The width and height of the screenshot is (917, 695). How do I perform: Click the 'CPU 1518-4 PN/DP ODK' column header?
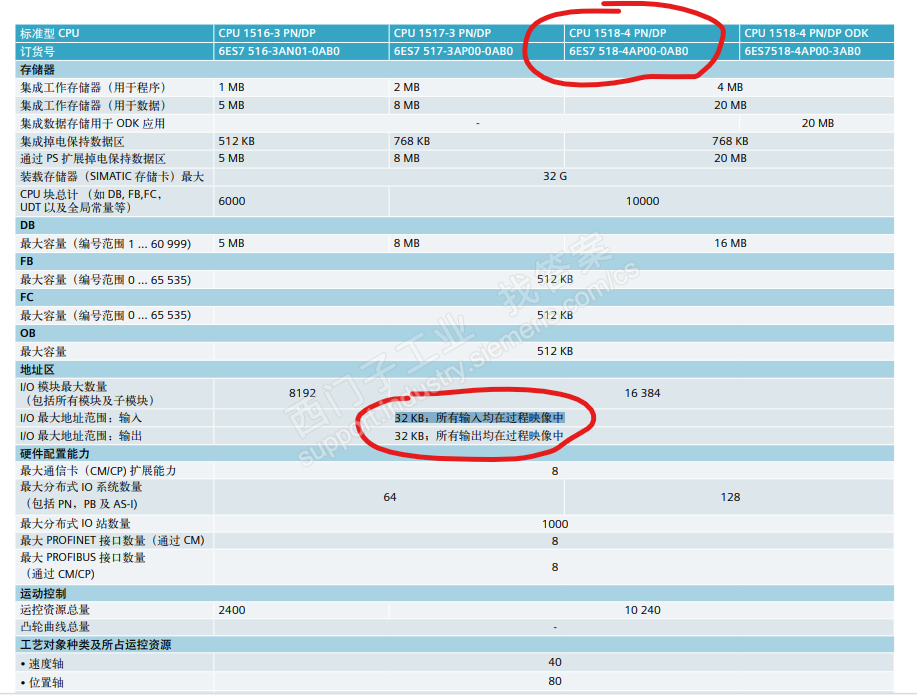[x=806, y=33]
